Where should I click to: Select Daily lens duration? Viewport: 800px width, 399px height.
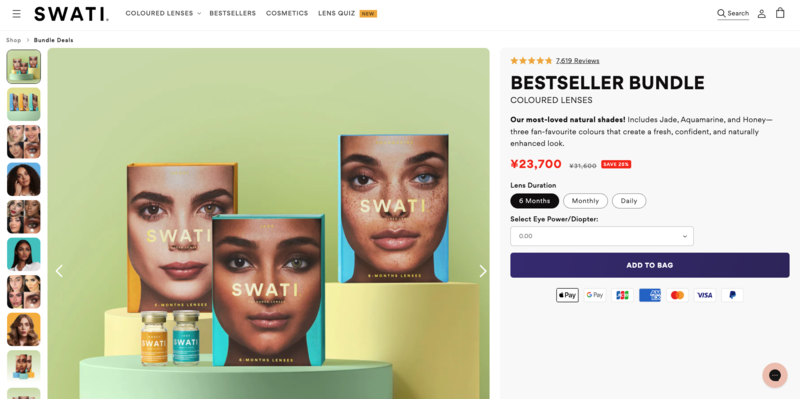(629, 201)
